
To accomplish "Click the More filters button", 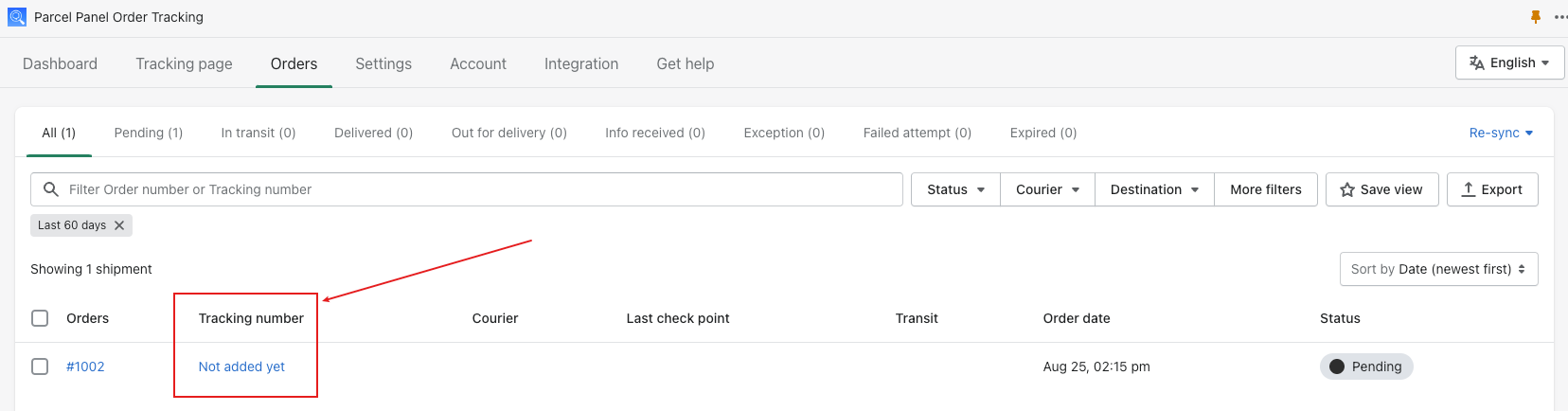I will click(1266, 189).
